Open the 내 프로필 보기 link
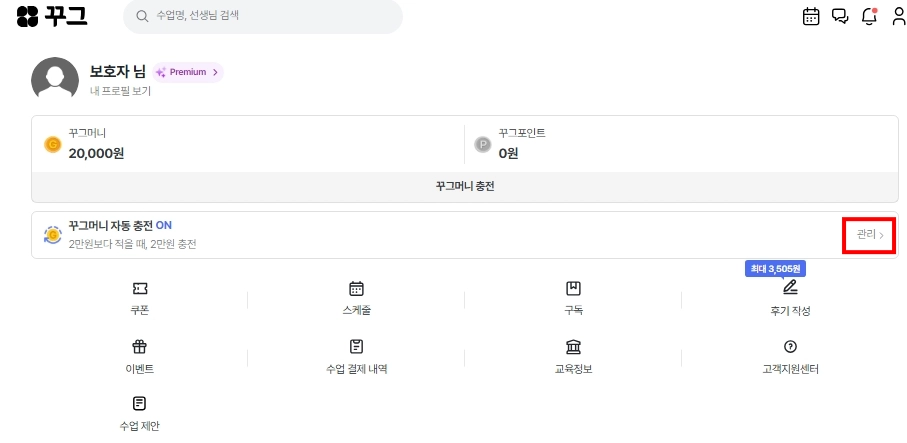 click(x=119, y=91)
